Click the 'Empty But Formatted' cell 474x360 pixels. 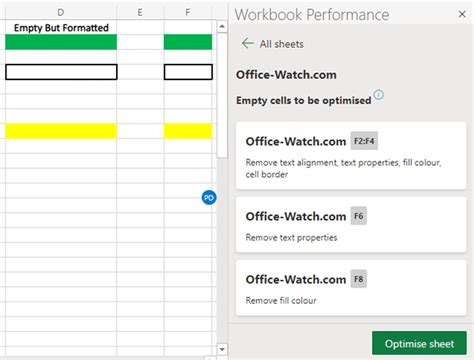[61, 27]
